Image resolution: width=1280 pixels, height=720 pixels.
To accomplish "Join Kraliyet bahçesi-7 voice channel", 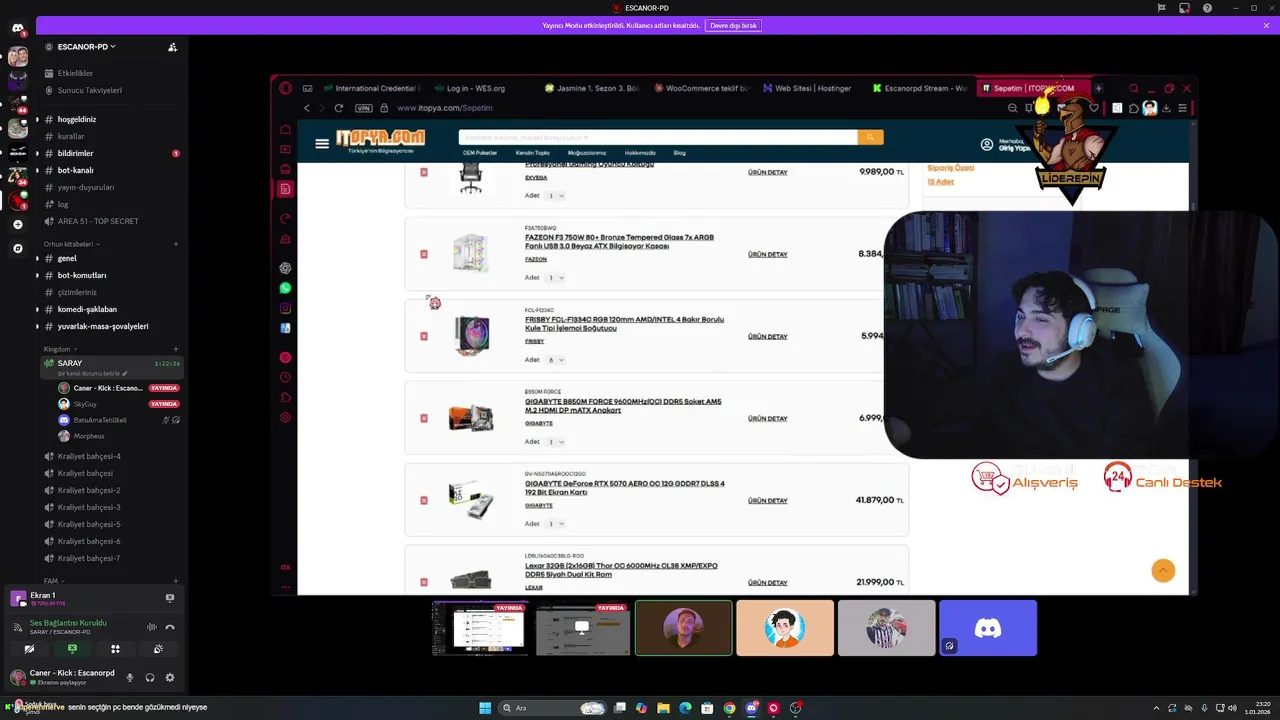I will coord(89,558).
